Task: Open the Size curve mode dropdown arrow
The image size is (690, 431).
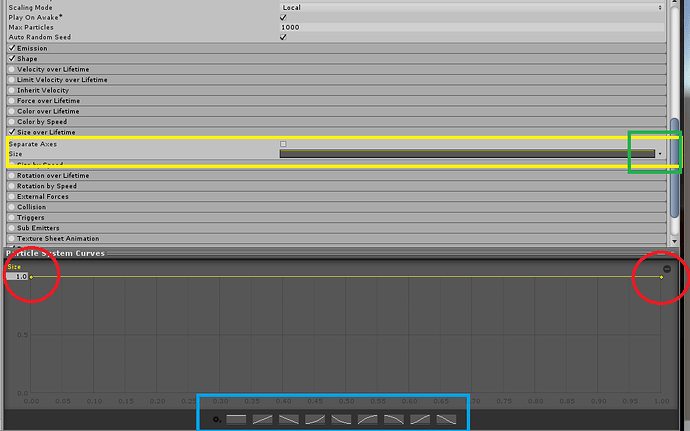Action: (x=660, y=154)
